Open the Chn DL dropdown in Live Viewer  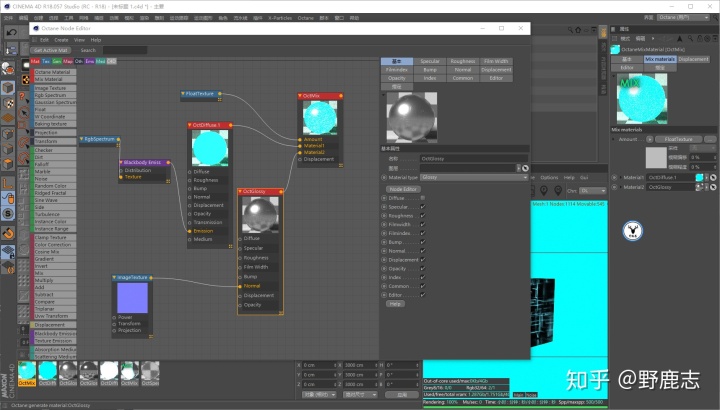[x=593, y=190]
